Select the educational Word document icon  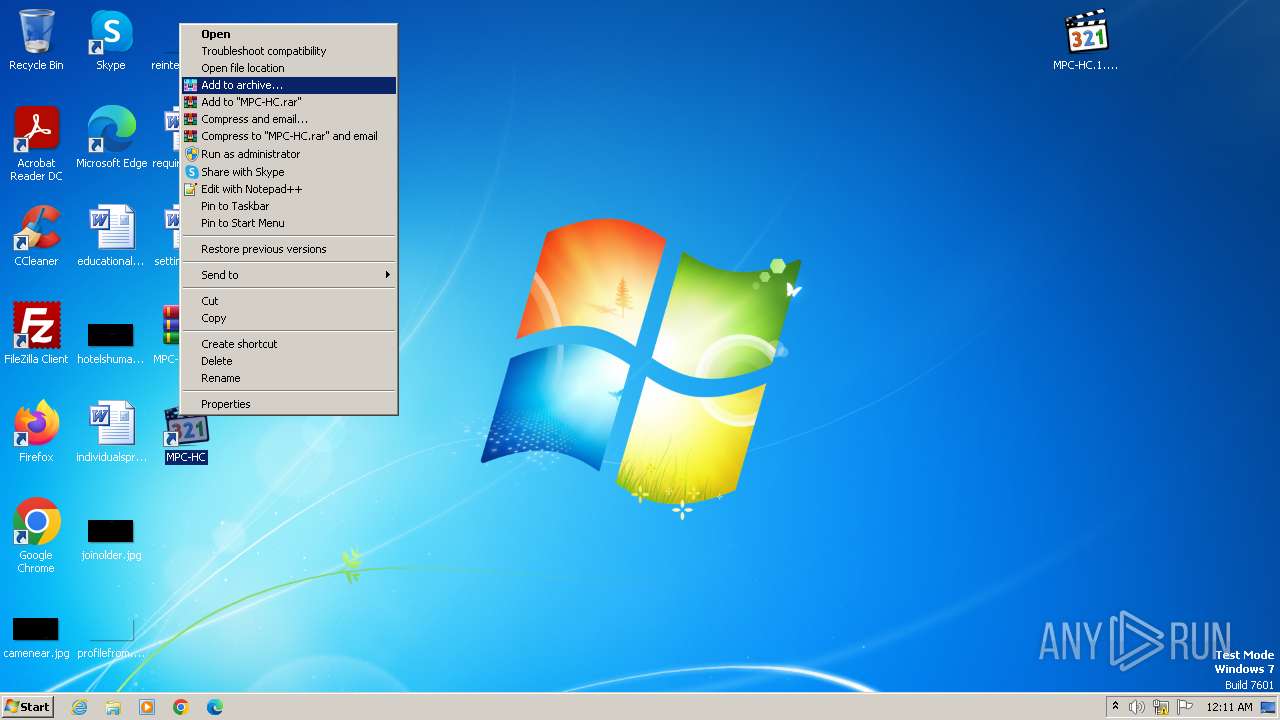(x=111, y=236)
